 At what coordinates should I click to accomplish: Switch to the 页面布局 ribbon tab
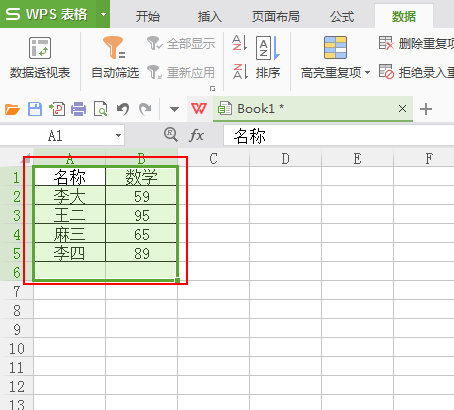[276, 16]
